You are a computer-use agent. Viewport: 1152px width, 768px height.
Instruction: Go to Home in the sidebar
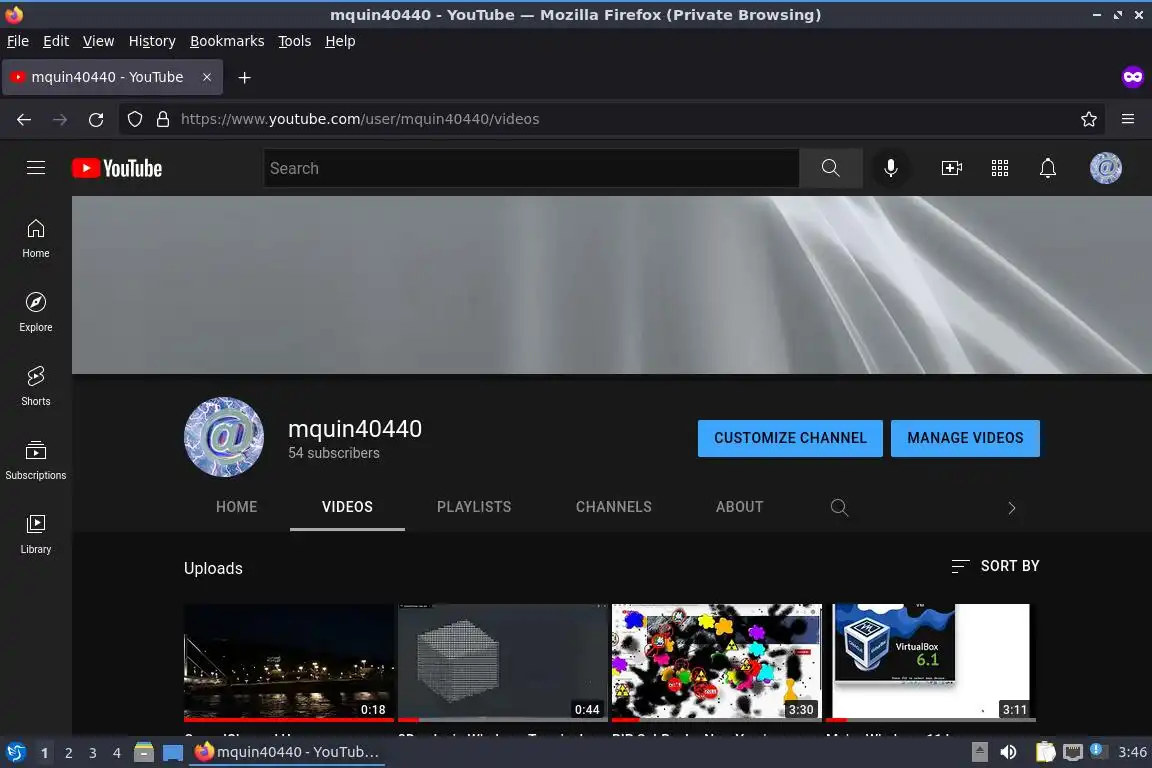(x=35, y=239)
